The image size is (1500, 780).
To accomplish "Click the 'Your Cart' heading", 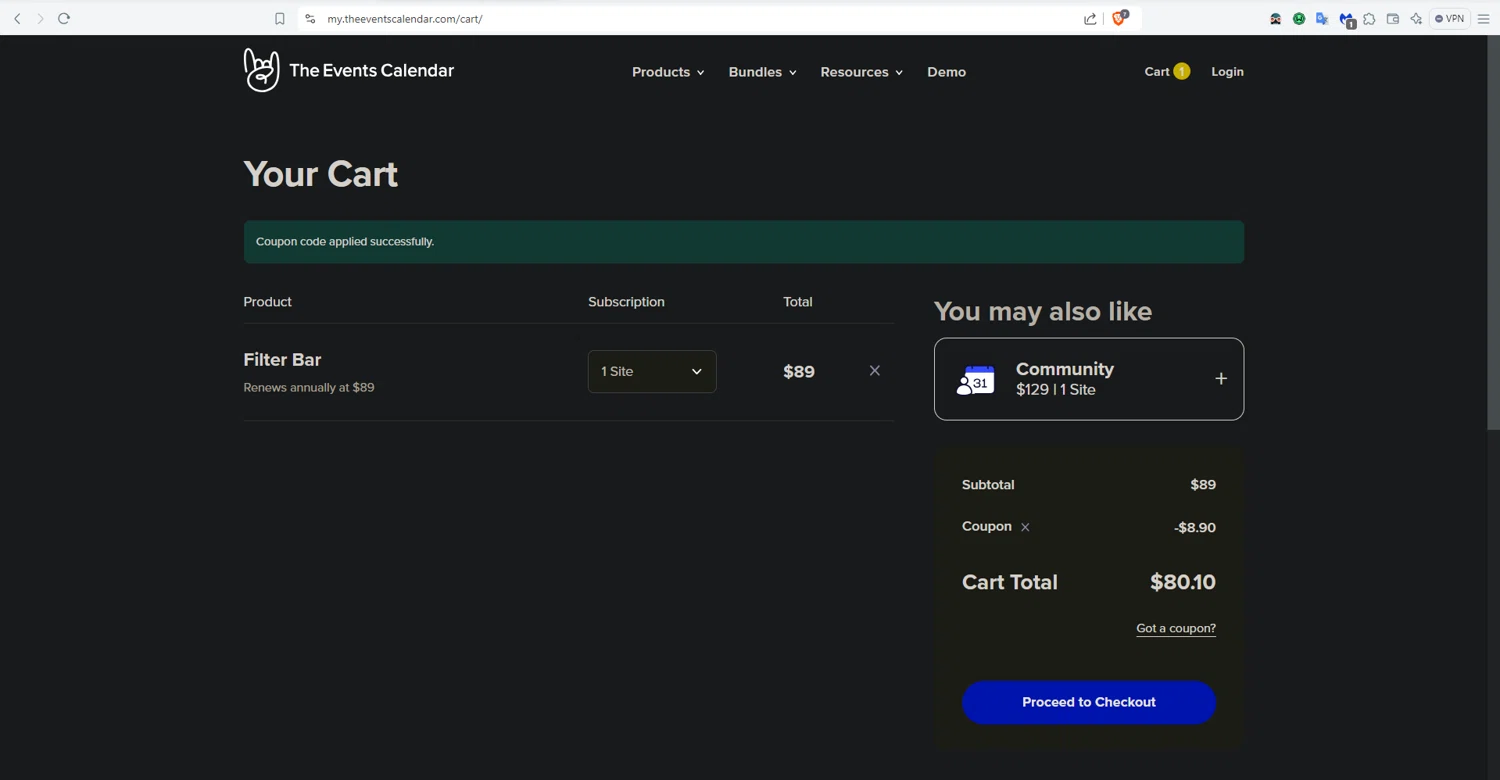I will pyautogui.click(x=321, y=175).
